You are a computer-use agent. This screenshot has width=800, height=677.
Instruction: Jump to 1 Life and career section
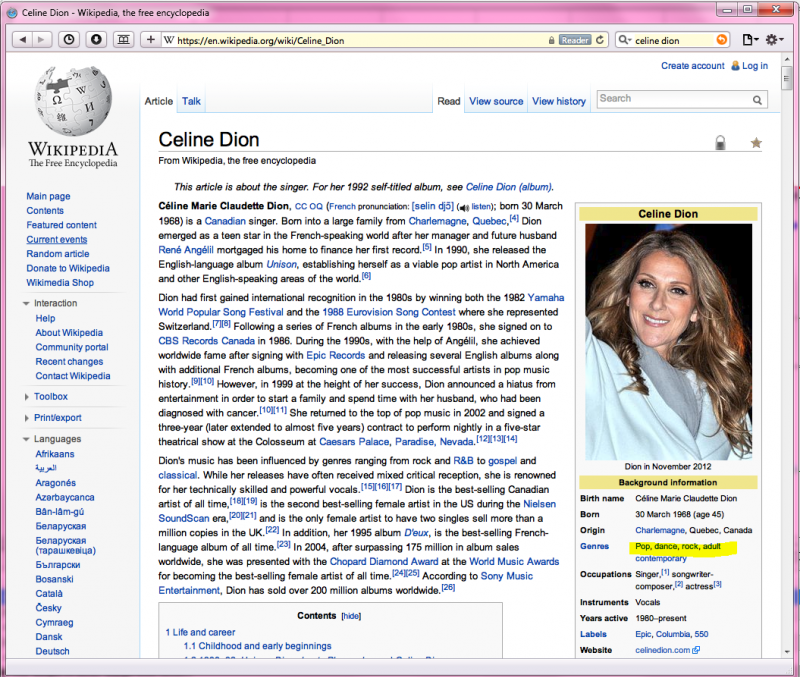tap(200, 633)
